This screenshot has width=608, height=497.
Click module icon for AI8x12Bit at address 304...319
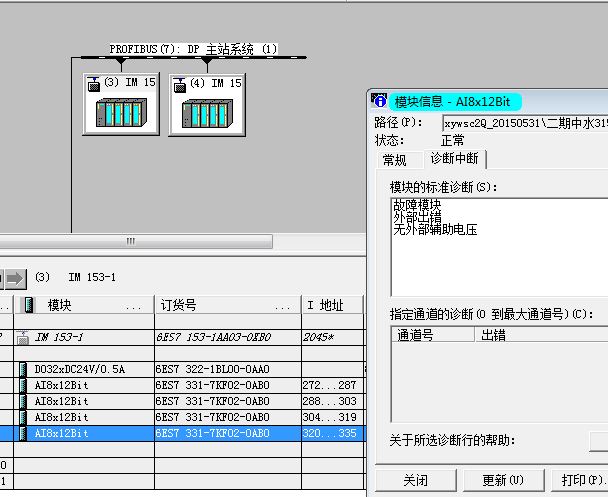pos(23,418)
